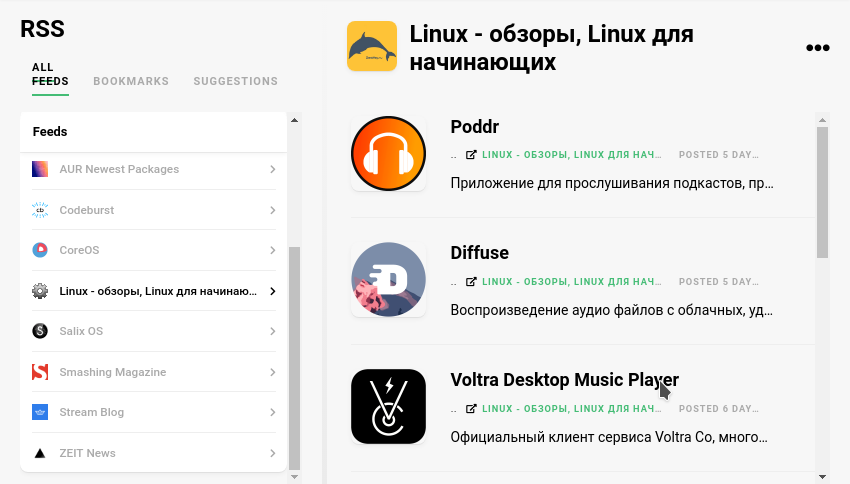Switch to the Suggestions tab
This screenshot has height=484, width=850.
[x=236, y=81]
